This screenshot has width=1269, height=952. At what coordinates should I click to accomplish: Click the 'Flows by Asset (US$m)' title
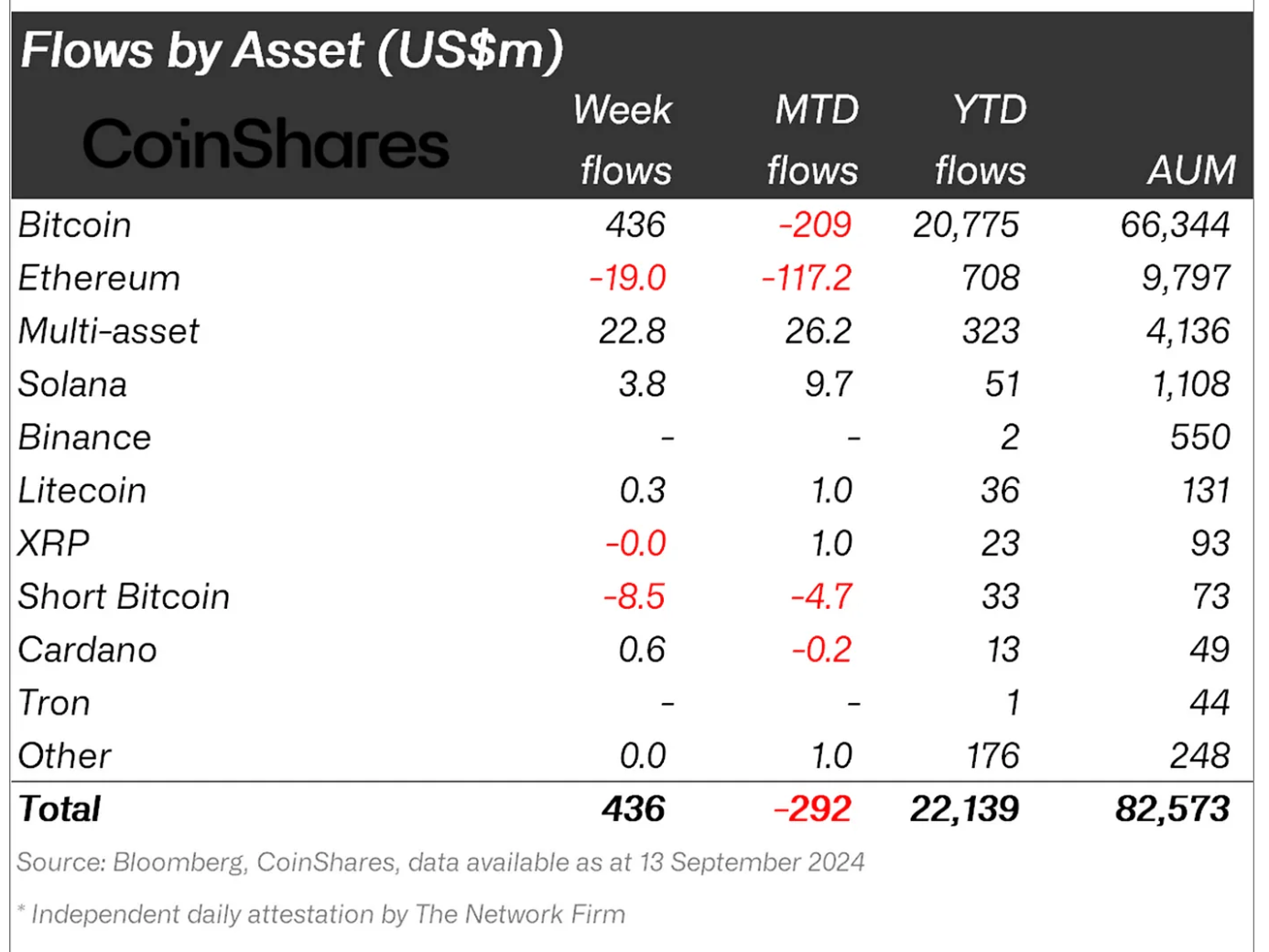291,50
